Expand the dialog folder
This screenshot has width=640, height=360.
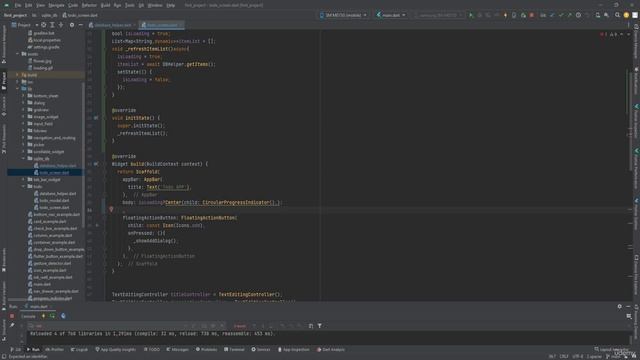click(x=24, y=103)
